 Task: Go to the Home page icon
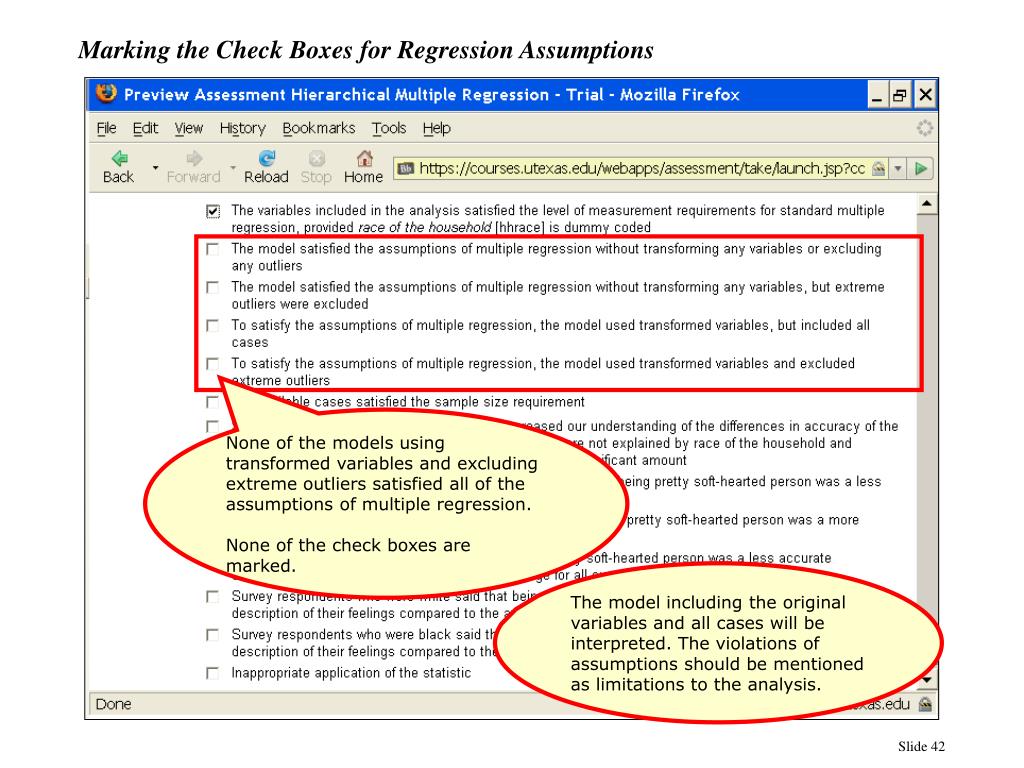tap(364, 158)
